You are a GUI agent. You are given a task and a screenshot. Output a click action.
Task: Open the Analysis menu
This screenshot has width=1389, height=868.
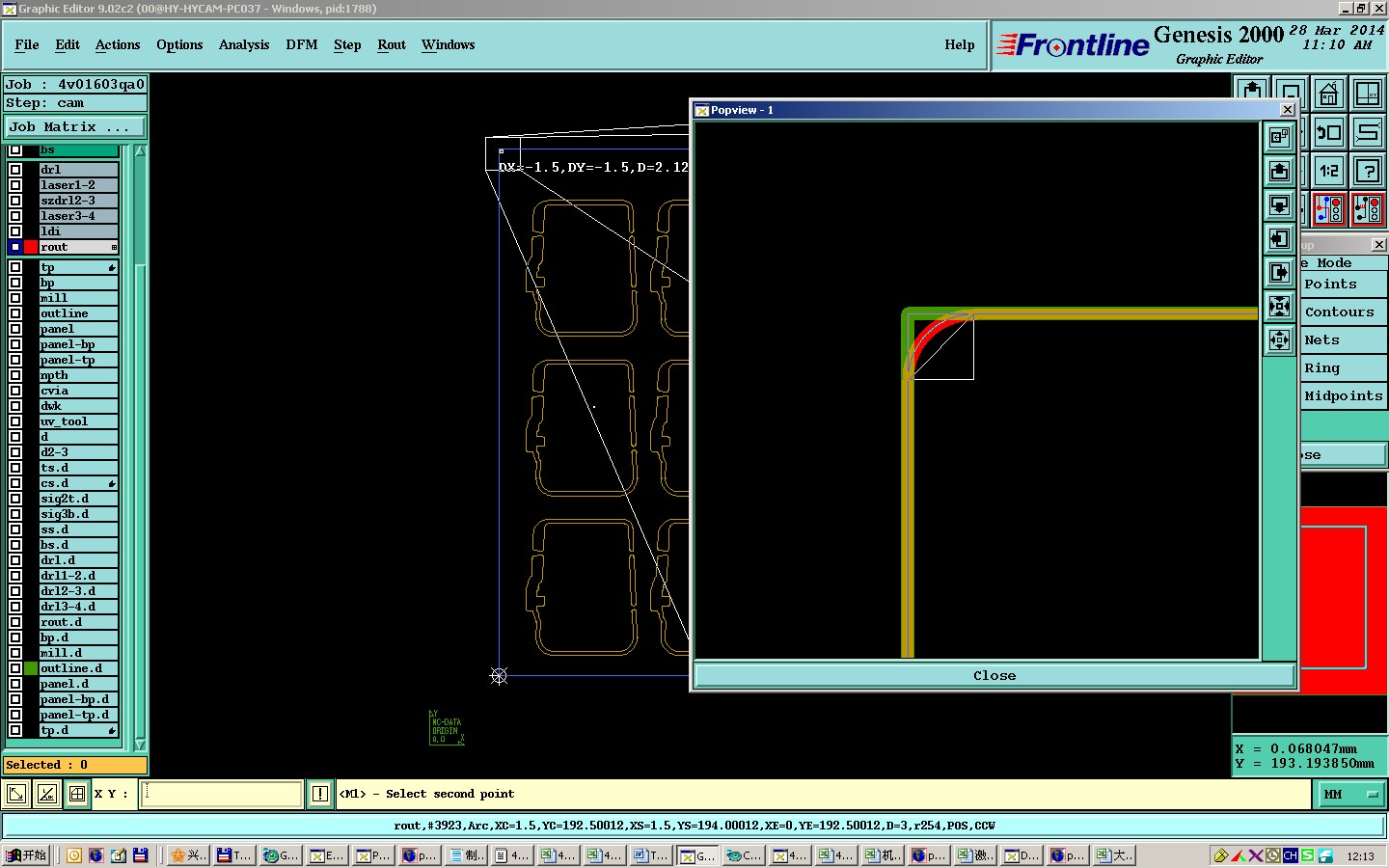tap(244, 44)
